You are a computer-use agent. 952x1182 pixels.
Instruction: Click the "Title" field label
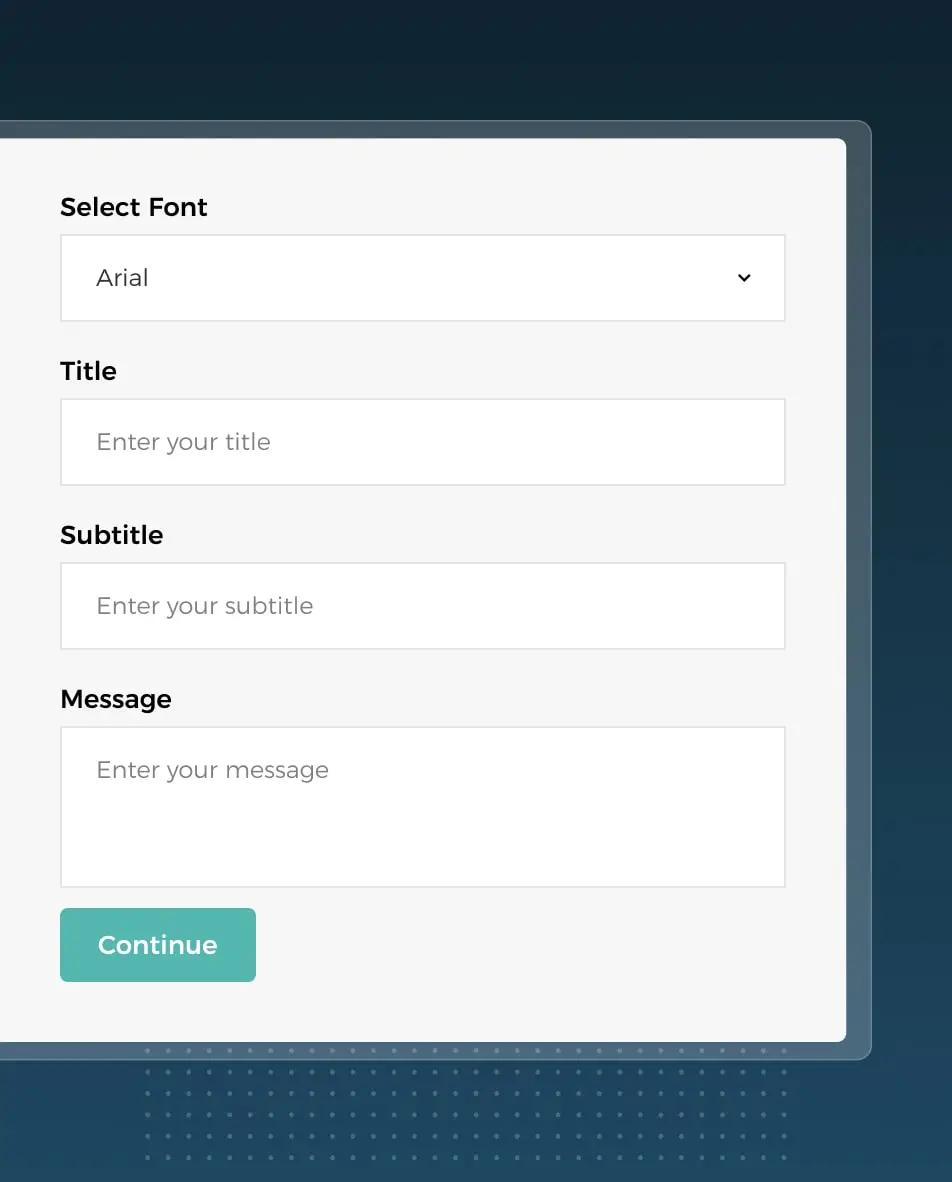(x=88, y=371)
